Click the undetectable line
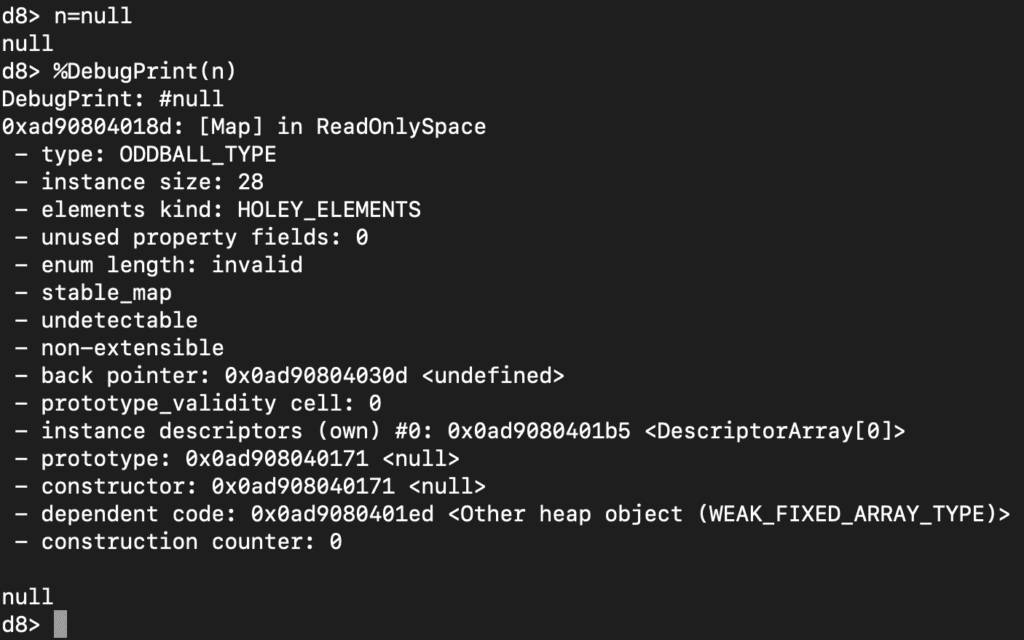Image resolution: width=1024 pixels, height=640 pixels. [119, 321]
